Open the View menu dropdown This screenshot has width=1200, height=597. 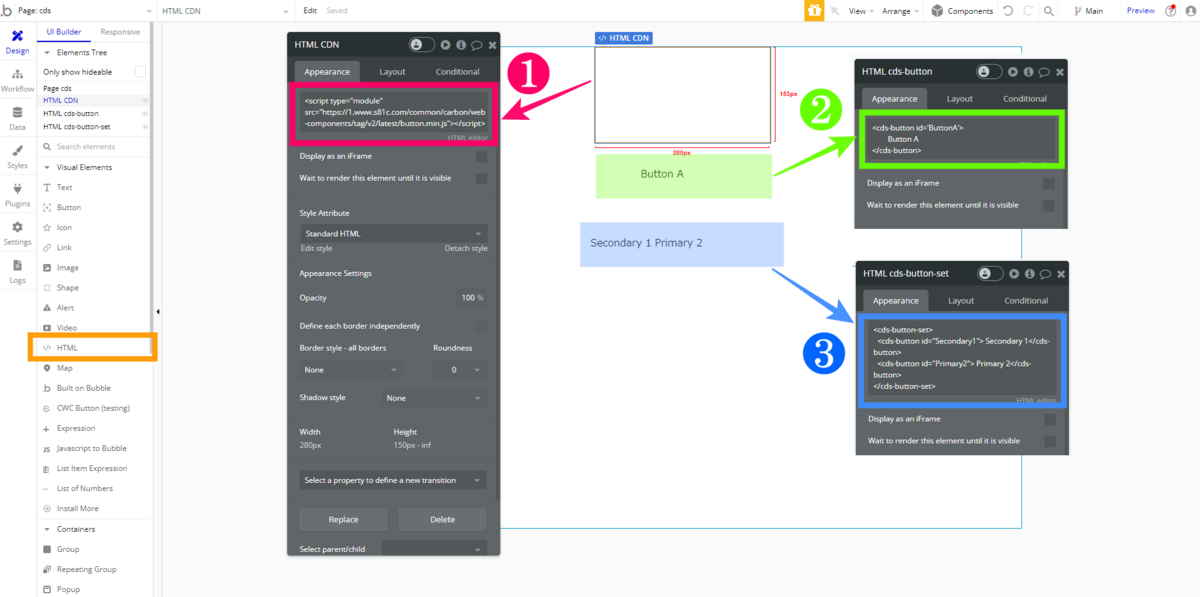[x=860, y=10]
